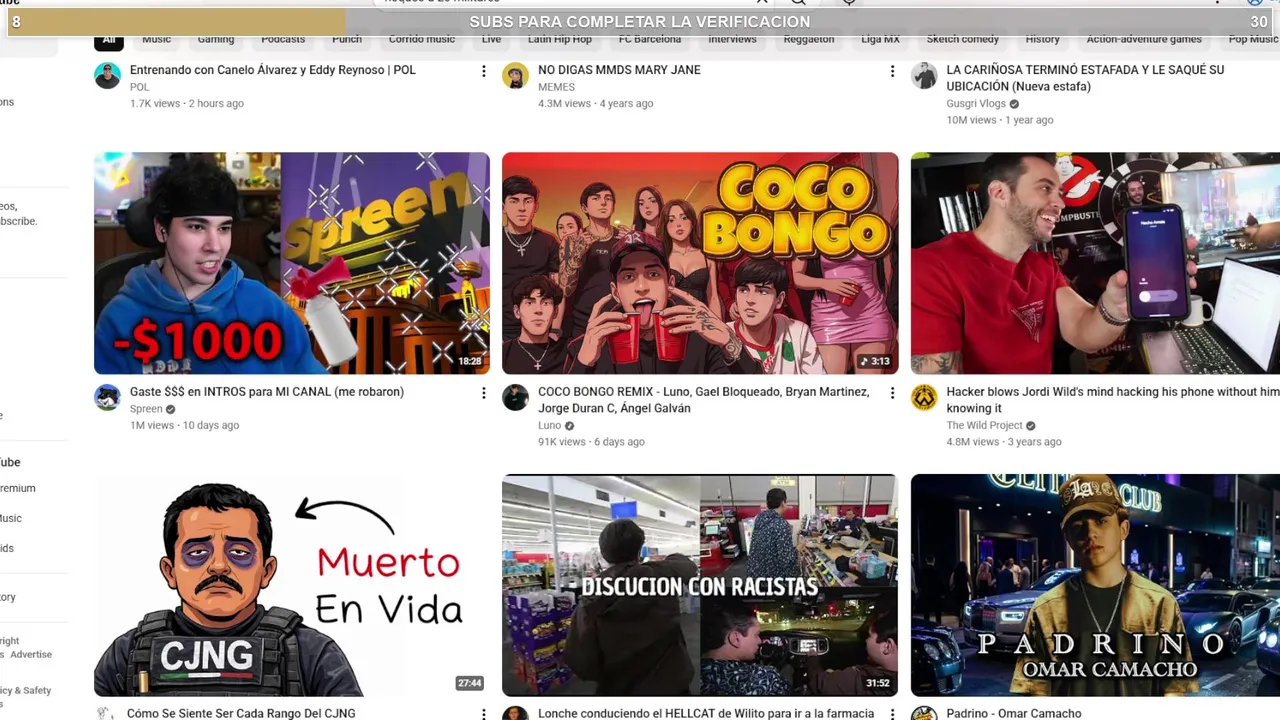Open the Muerto En Vida CJNG thumbnail
Image resolution: width=1280 pixels, height=720 pixels.
coord(292,585)
